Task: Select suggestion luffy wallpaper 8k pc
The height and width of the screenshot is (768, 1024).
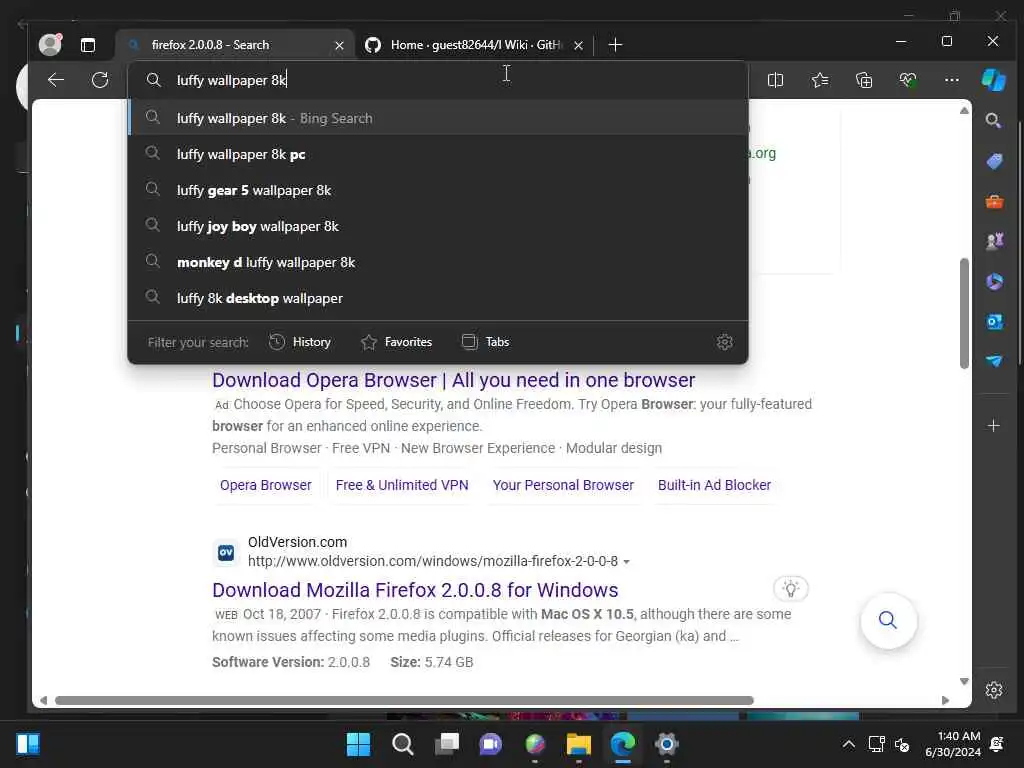Action: point(438,154)
